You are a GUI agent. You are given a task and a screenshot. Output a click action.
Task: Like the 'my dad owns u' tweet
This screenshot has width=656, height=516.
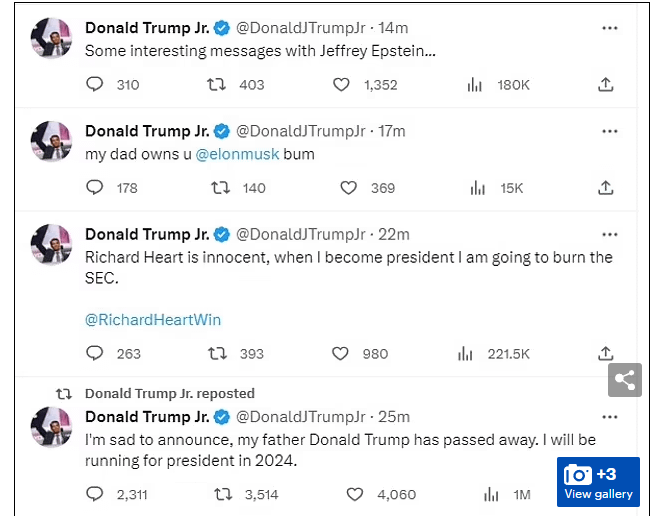pos(348,187)
